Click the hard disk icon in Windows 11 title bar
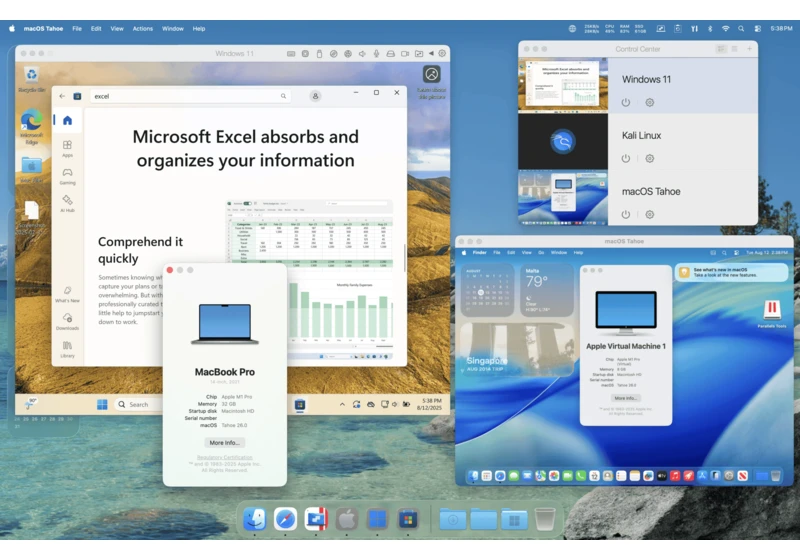This screenshot has width=800, height=560. coord(390,54)
